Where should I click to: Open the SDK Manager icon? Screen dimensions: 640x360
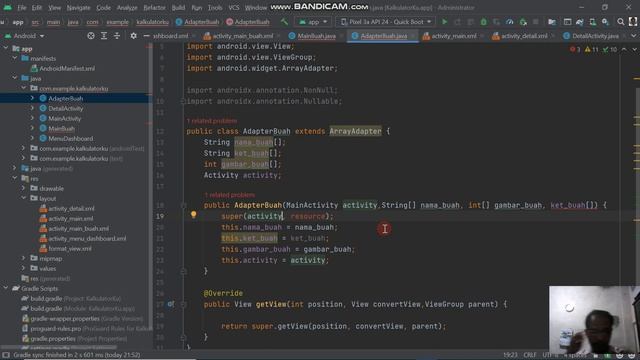pos(605,22)
